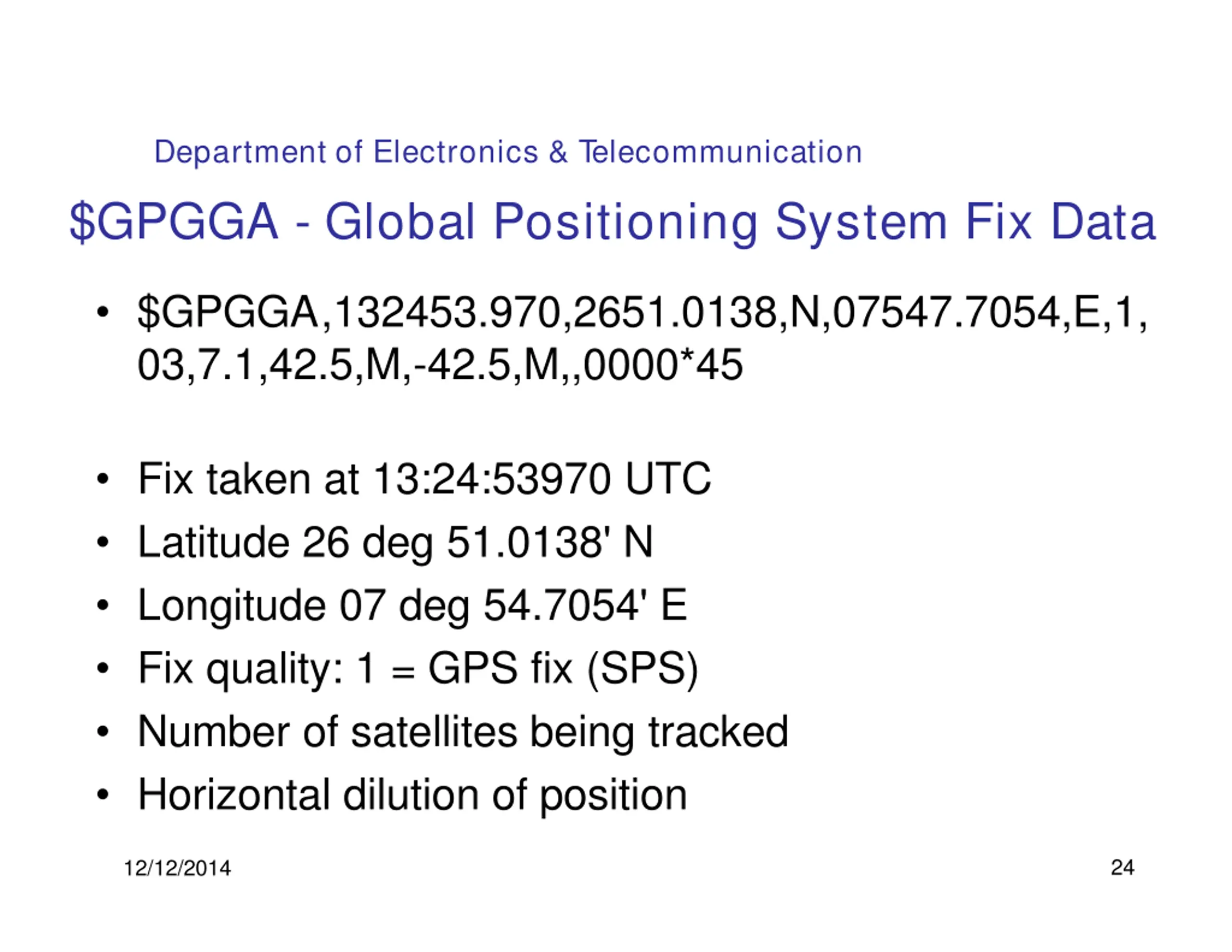Click the second line ending 0000*45
The width and height of the screenshot is (1232, 952).
click(440, 366)
